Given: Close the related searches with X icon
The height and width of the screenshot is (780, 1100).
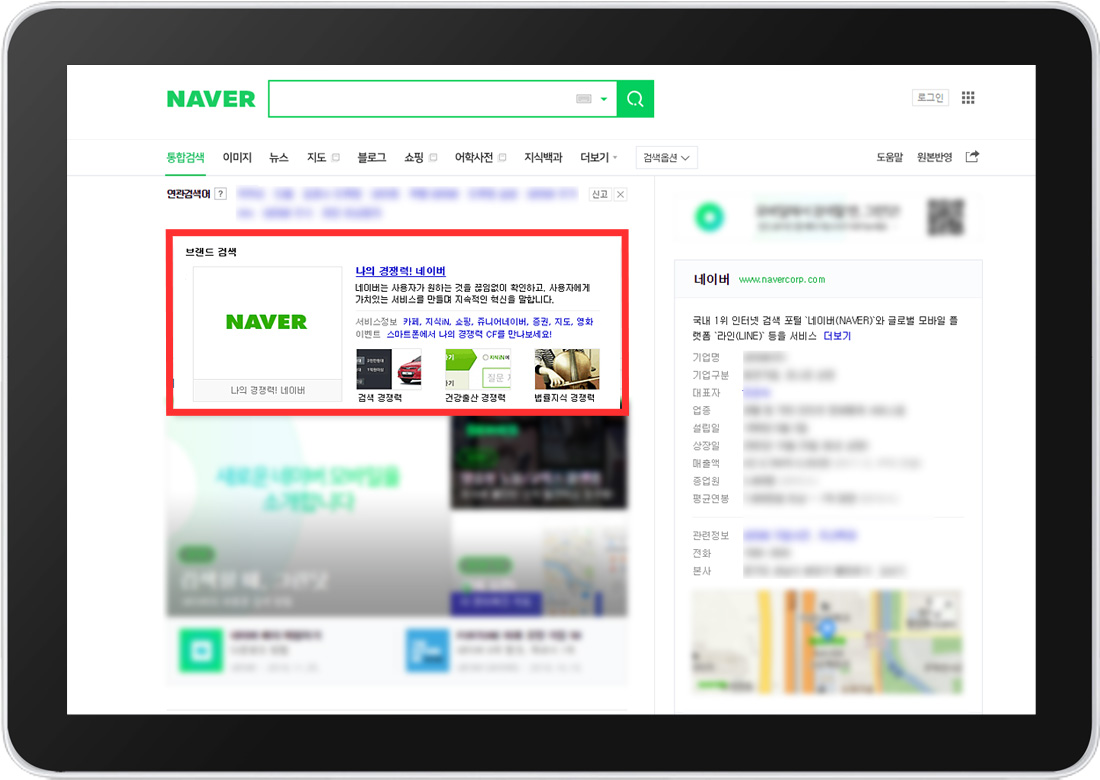Looking at the screenshot, I should [x=620, y=195].
